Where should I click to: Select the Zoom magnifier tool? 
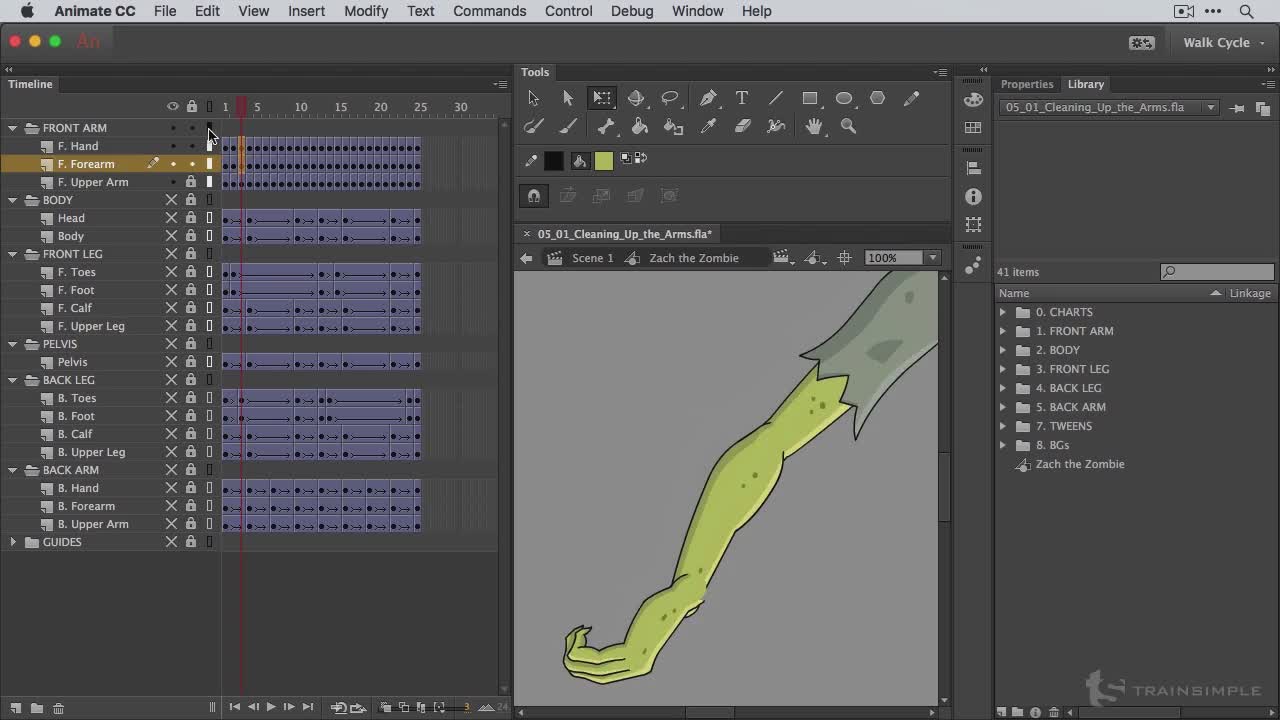coord(849,126)
